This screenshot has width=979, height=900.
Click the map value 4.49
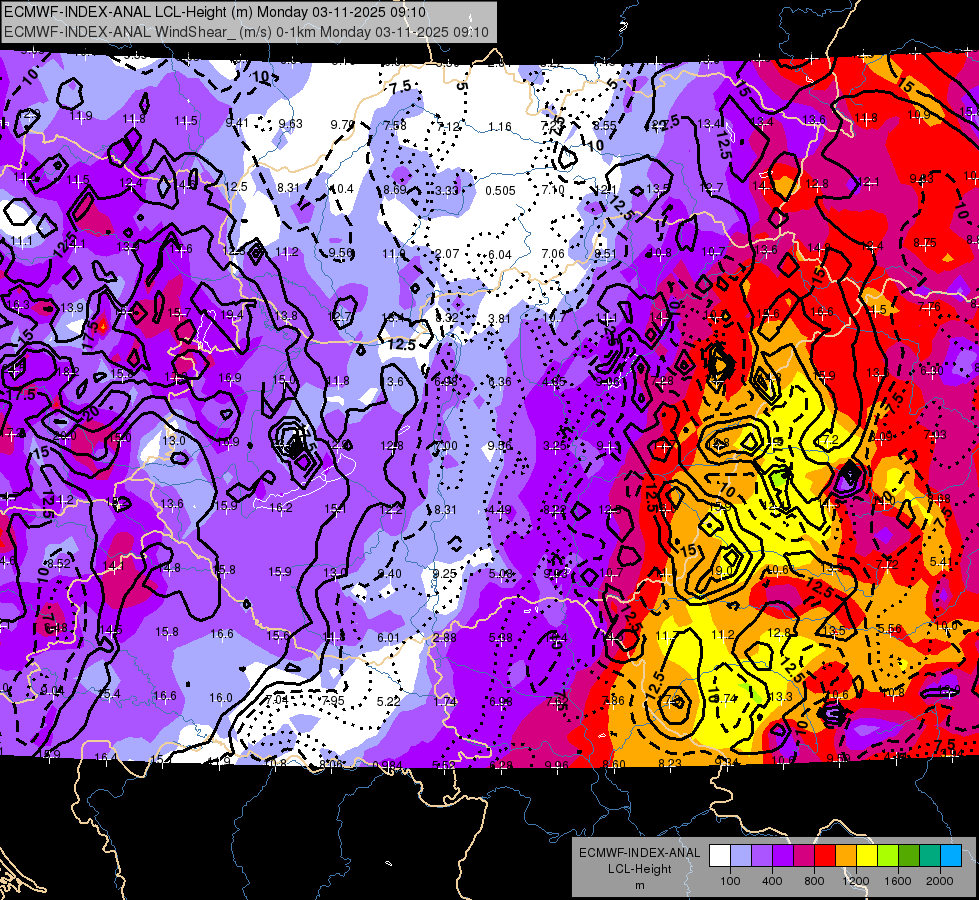click(x=499, y=510)
